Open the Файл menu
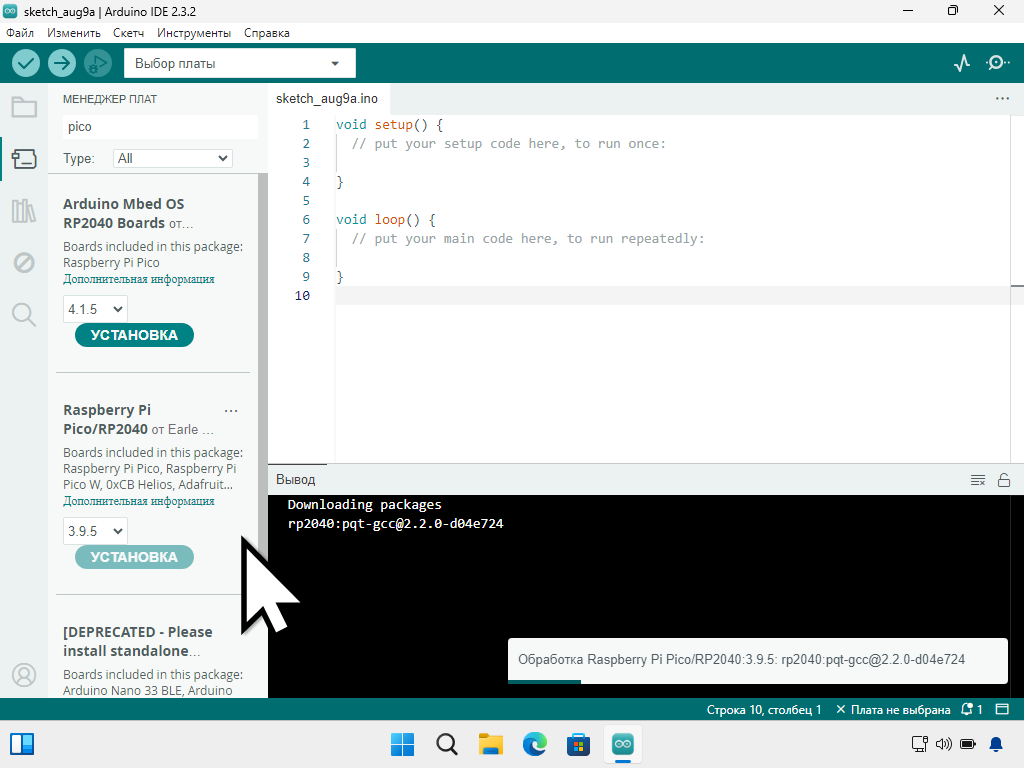This screenshot has width=1024, height=768. click(x=20, y=33)
